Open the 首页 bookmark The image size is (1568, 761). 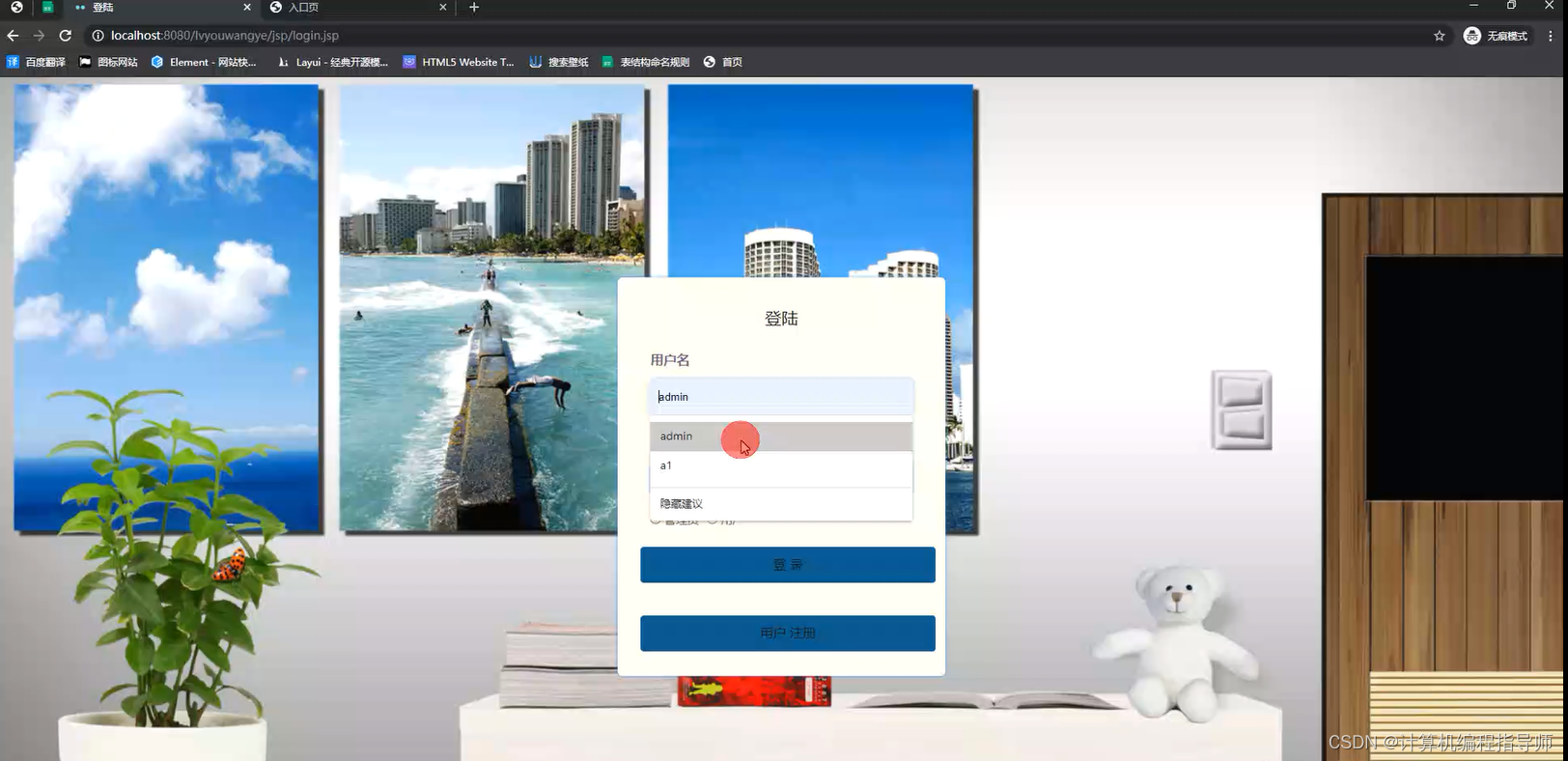(x=723, y=62)
